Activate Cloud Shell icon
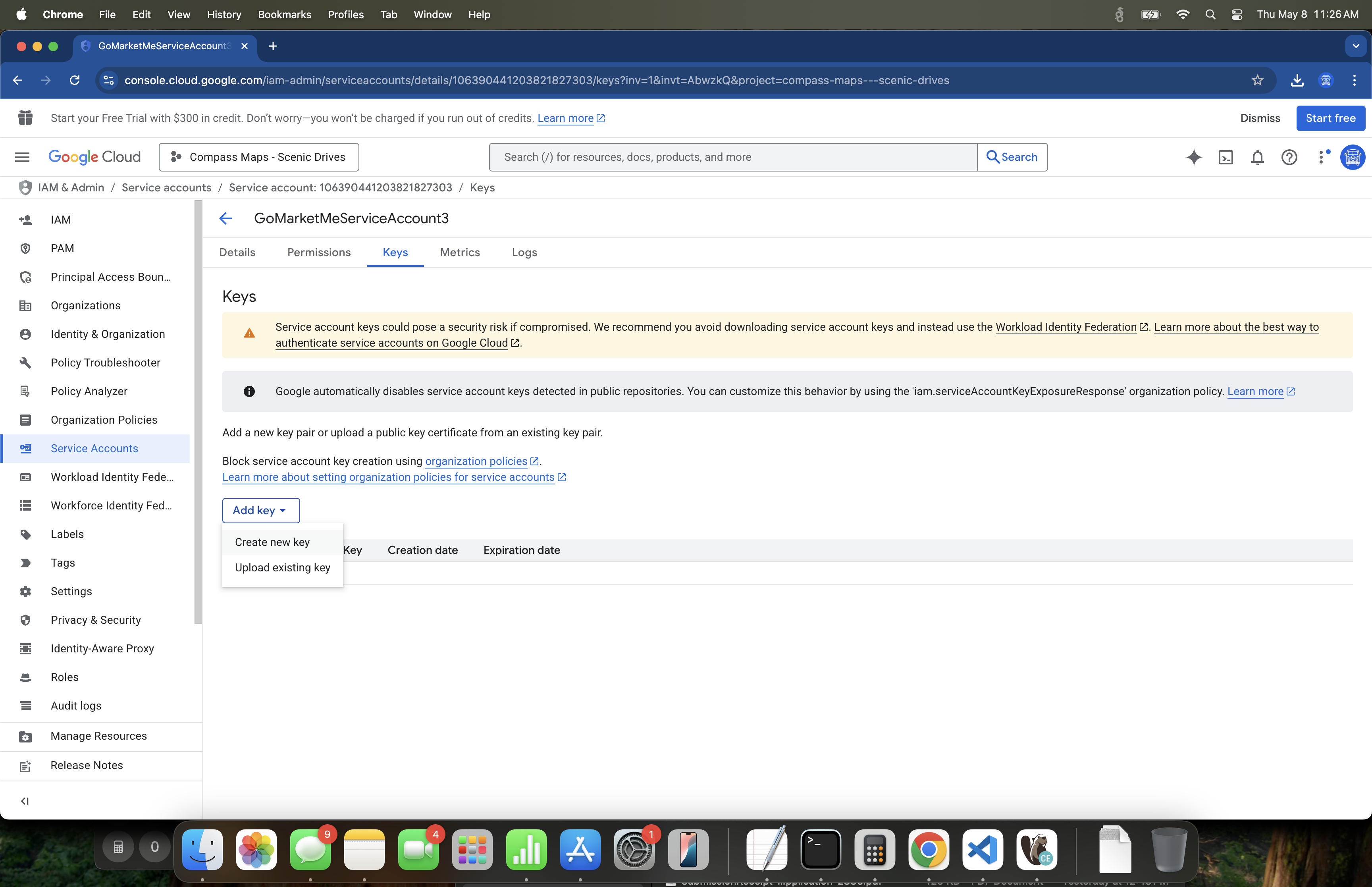The height and width of the screenshot is (887, 1372). pyautogui.click(x=1226, y=157)
